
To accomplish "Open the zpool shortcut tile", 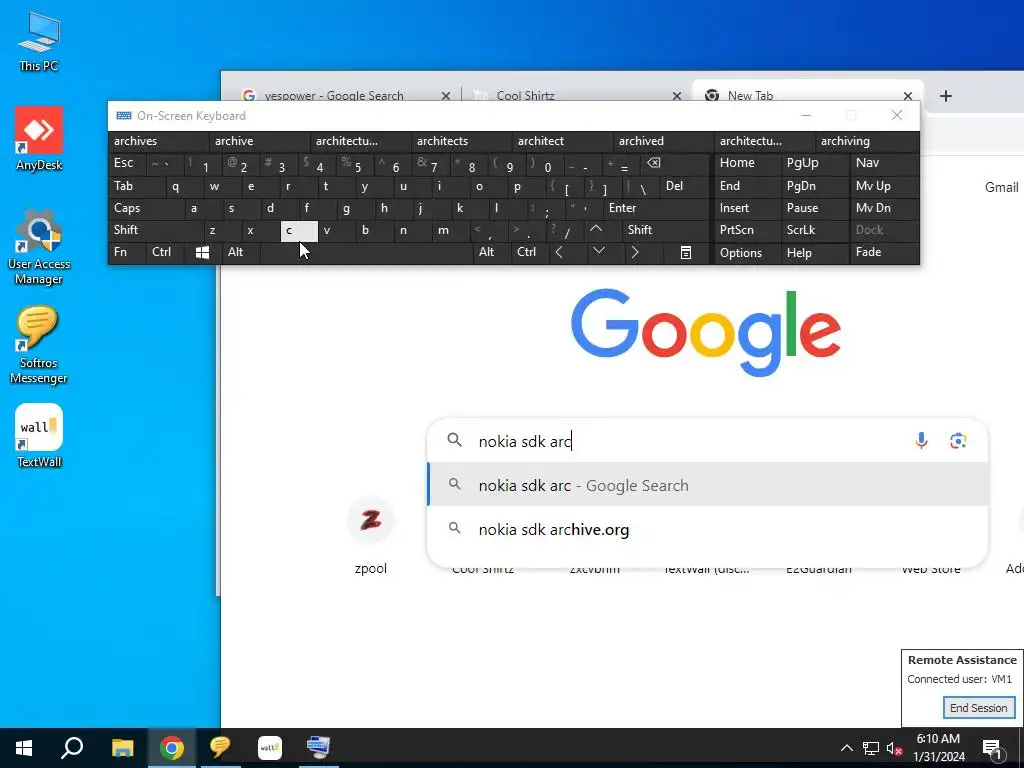I will point(370,535).
